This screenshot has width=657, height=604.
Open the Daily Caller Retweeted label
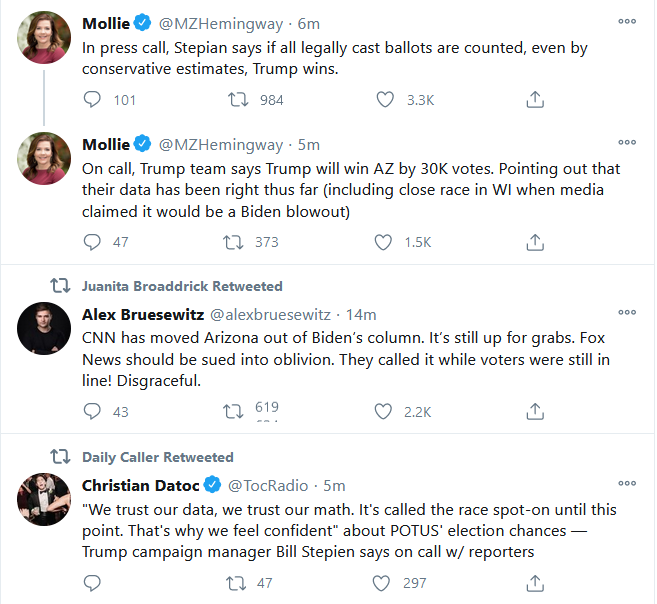point(157,457)
